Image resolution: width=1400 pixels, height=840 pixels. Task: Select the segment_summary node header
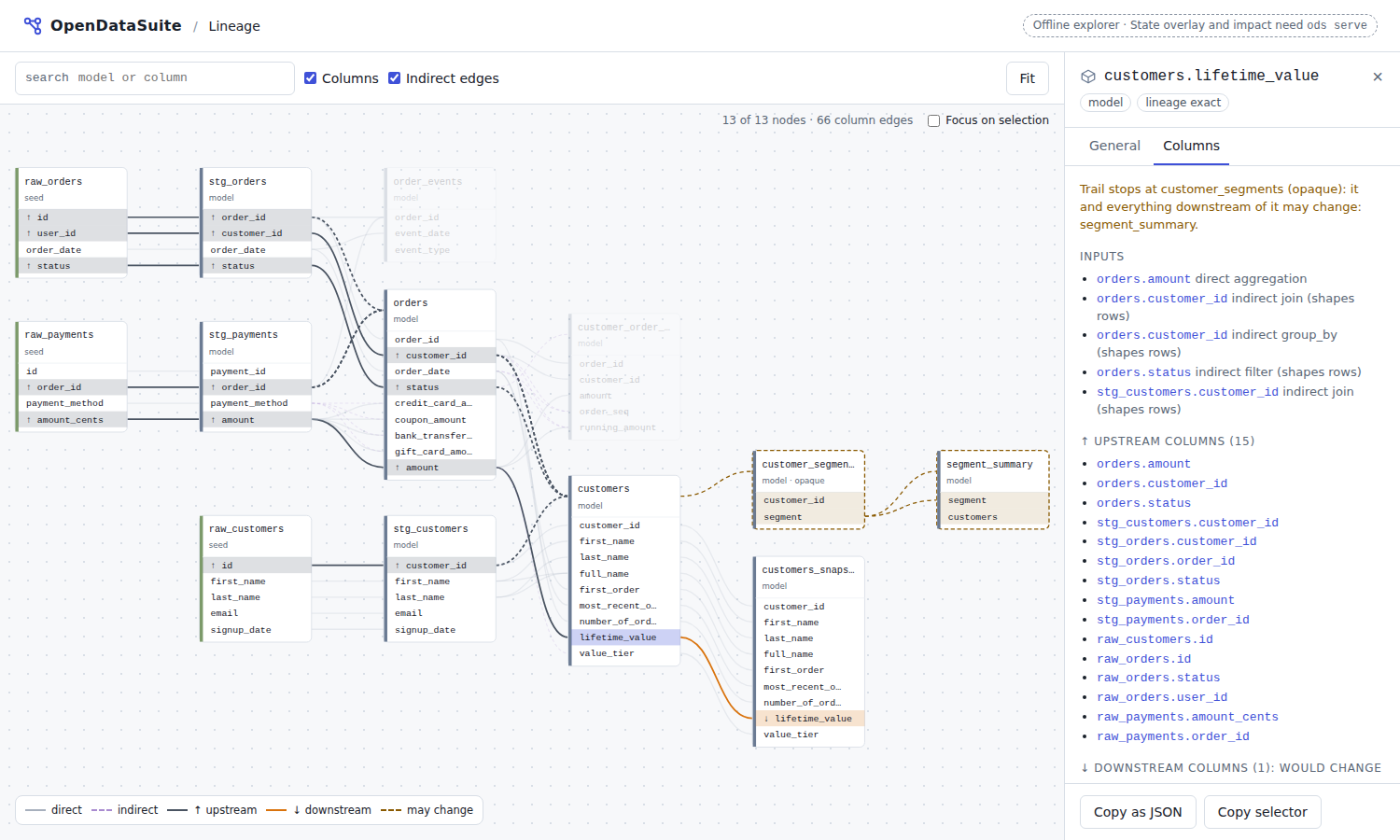click(994, 471)
